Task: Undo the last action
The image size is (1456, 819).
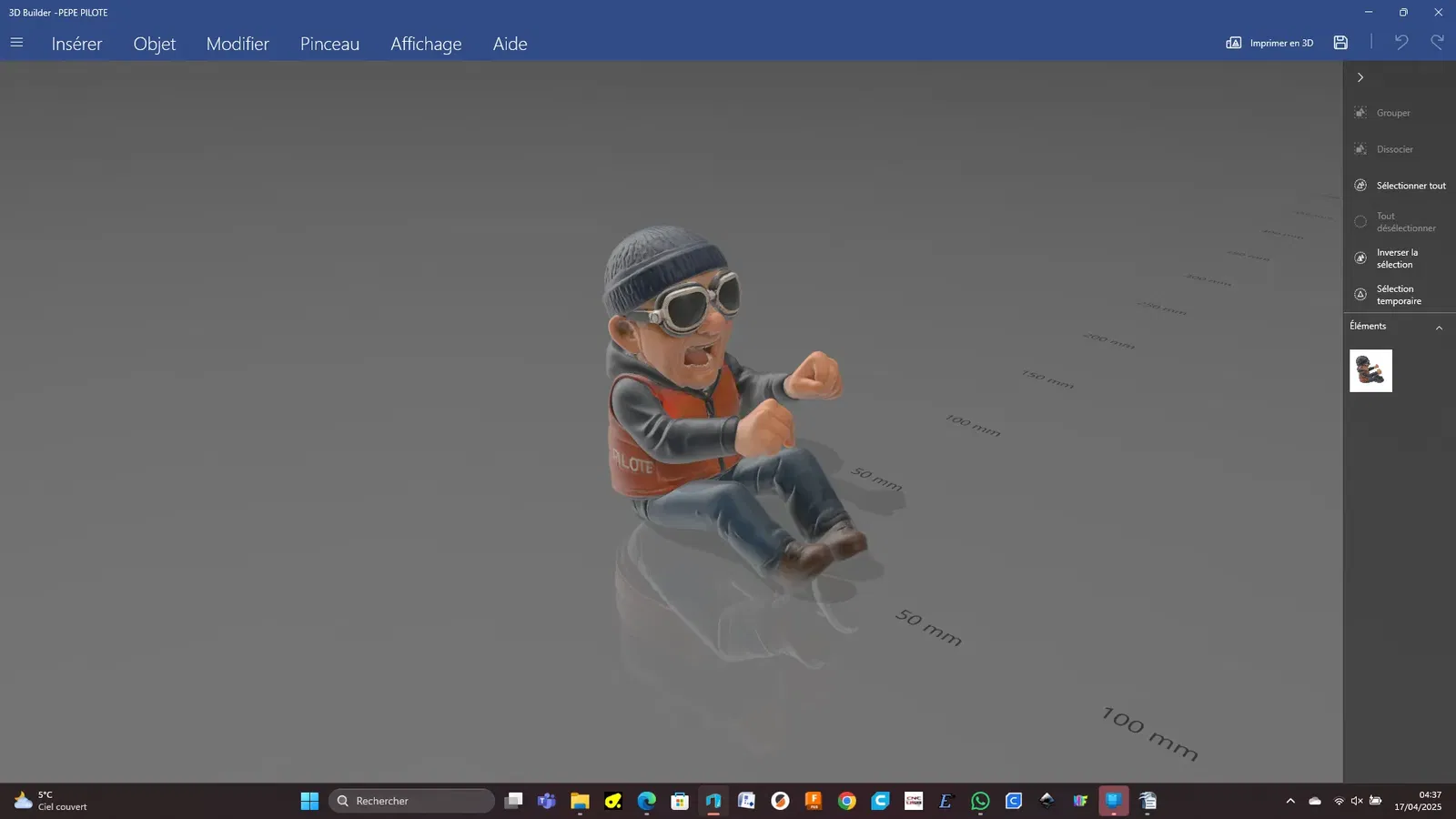Action: point(1401,43)
